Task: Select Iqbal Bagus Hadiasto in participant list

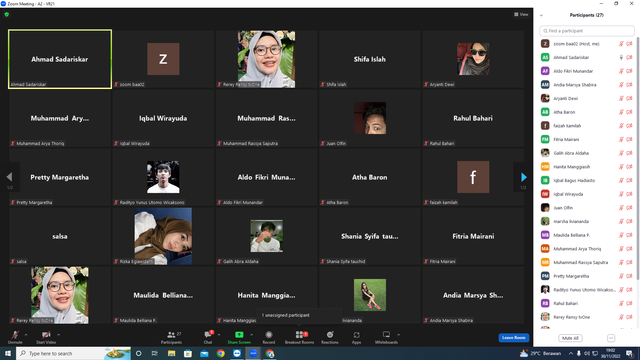Action: [x=587, y=180]
